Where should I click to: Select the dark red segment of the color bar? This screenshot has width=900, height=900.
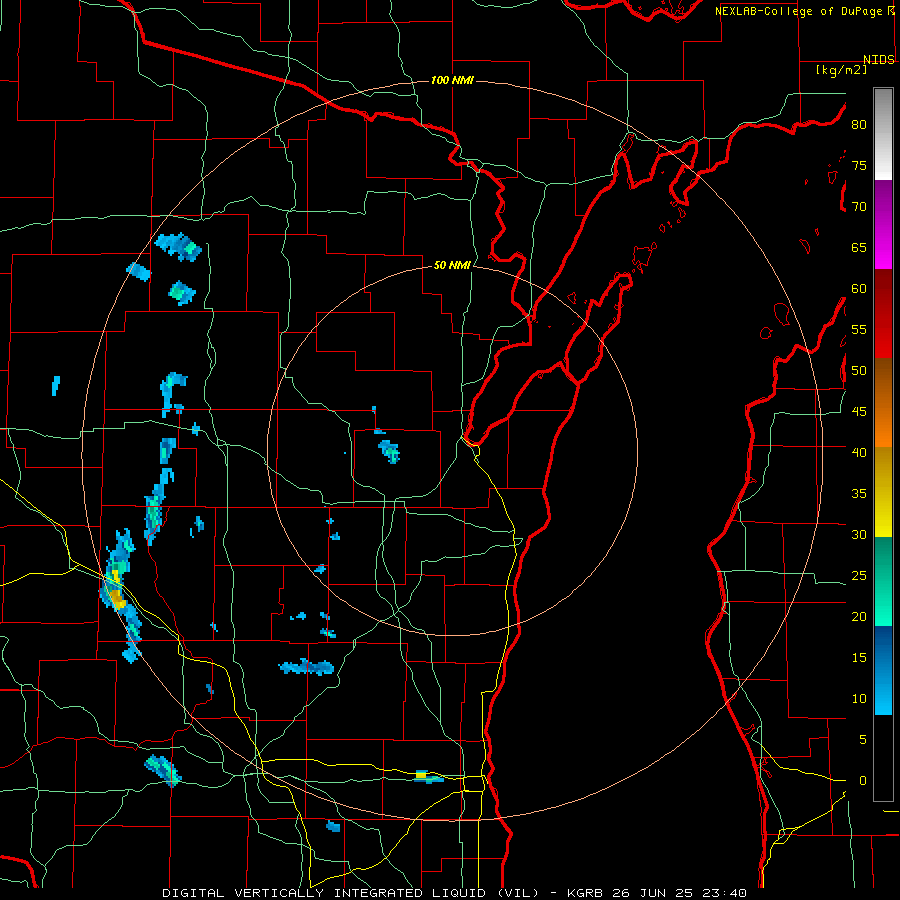point(883,313)
